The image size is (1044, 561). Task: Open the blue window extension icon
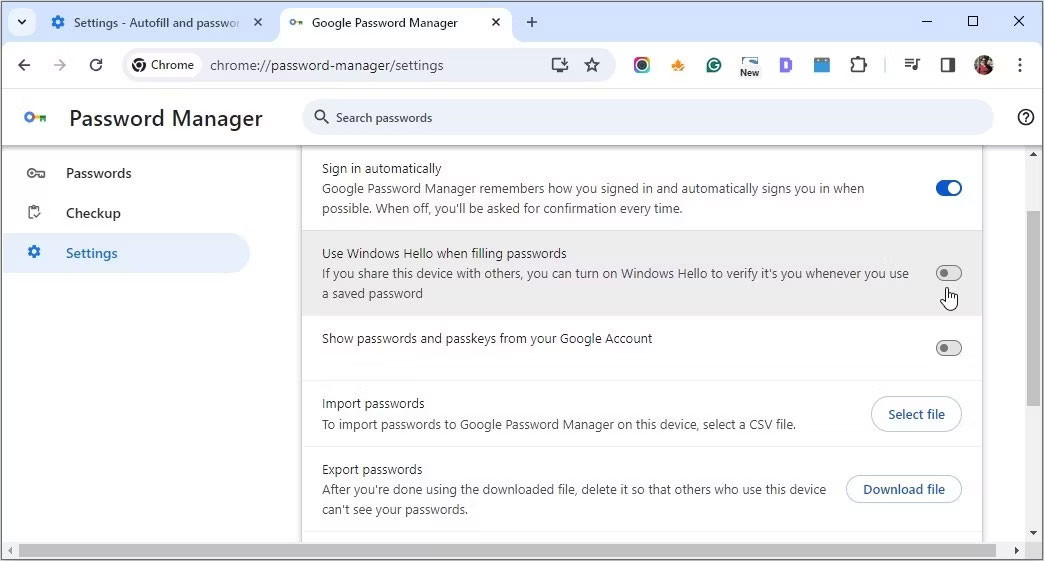822,65
